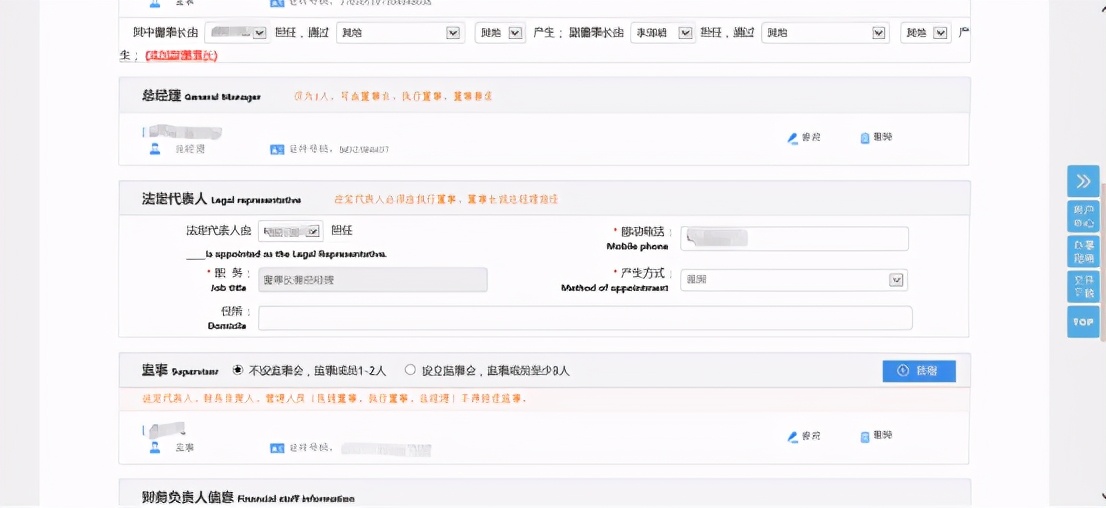Click the person icon in Supervisor entry

[x=154, y=447]
